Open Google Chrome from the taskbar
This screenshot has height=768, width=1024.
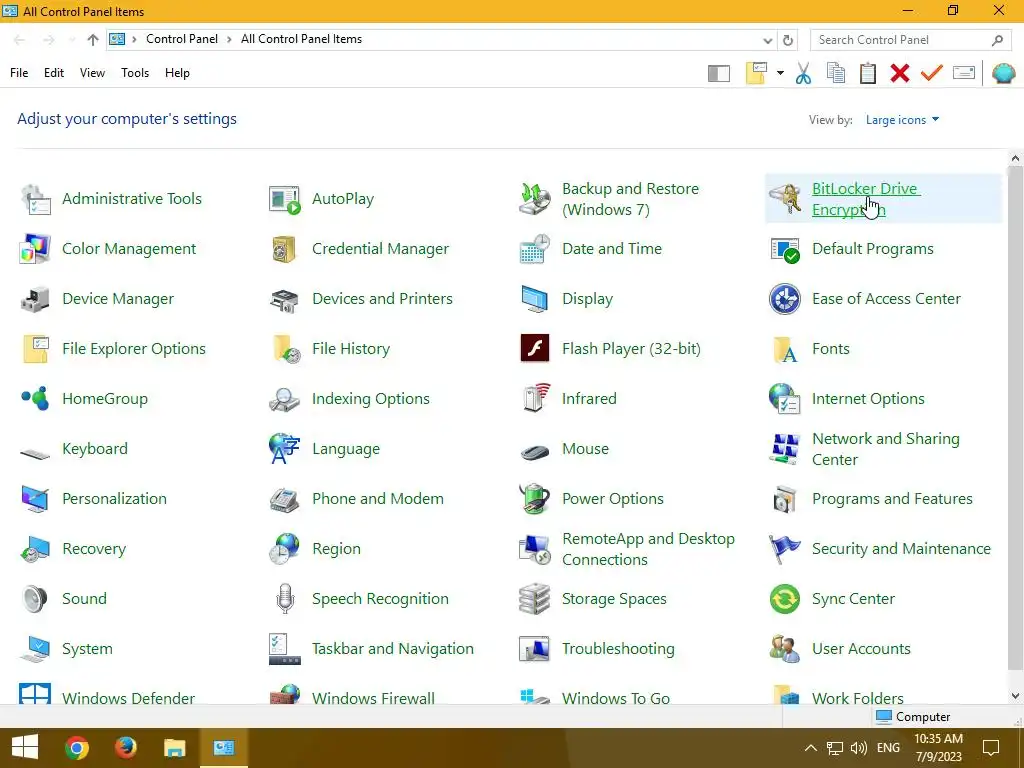76,748
